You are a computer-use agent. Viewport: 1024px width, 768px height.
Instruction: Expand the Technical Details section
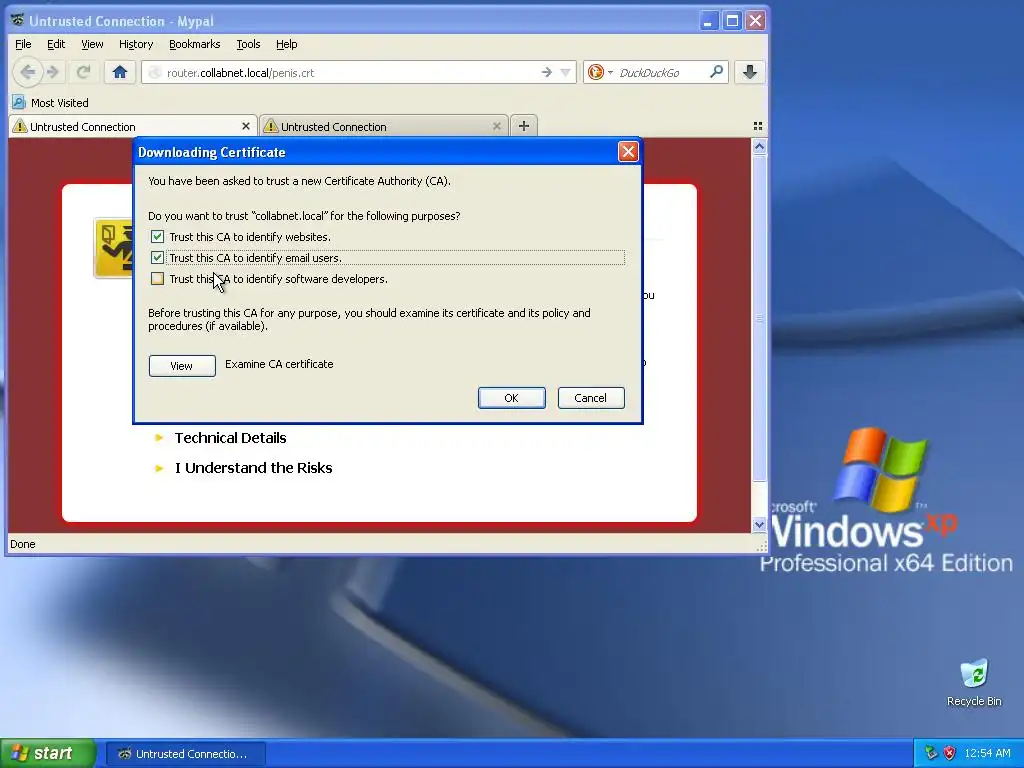221,438
